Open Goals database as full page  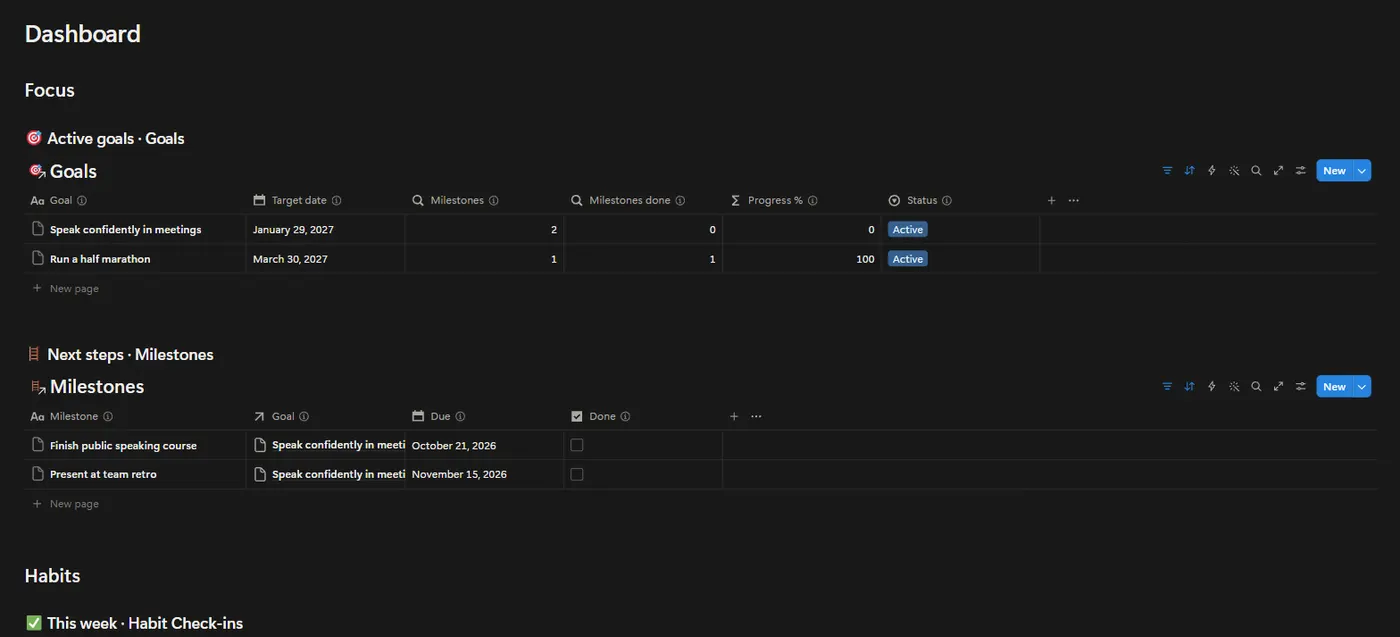pyautogui.click(x=1278, y=171)
